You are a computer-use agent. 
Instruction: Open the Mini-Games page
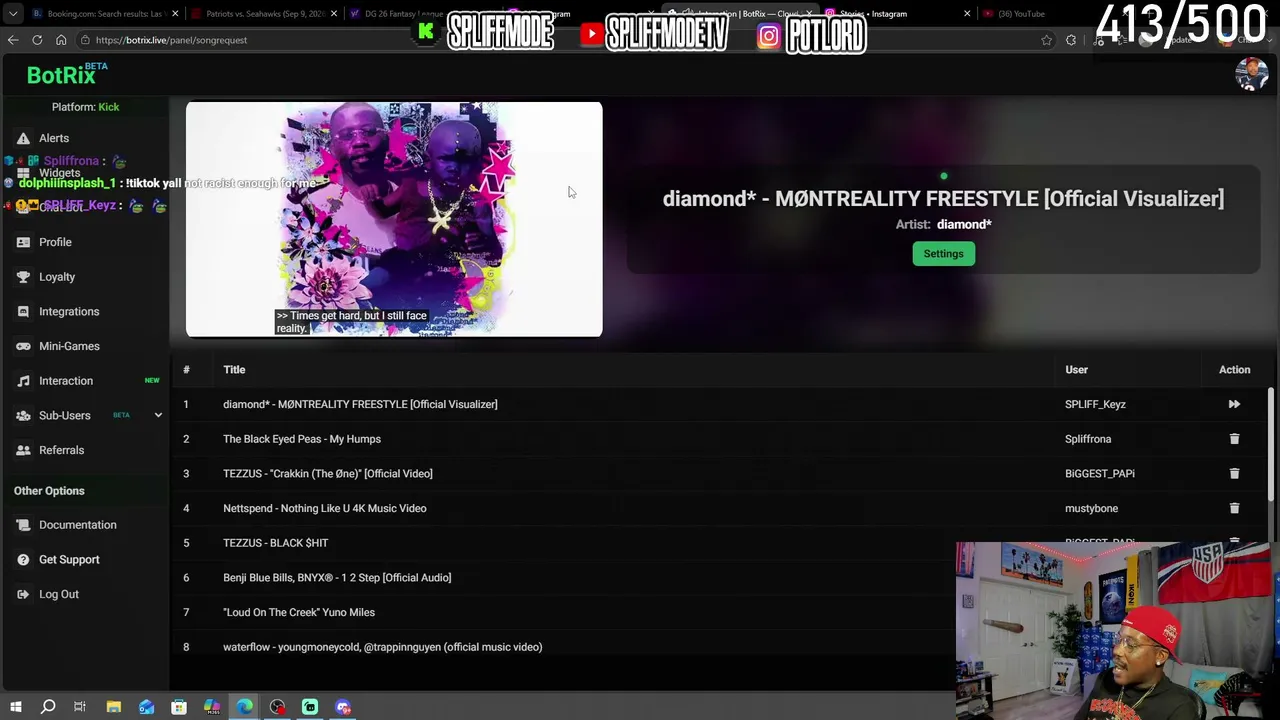(x=69, y=346)
